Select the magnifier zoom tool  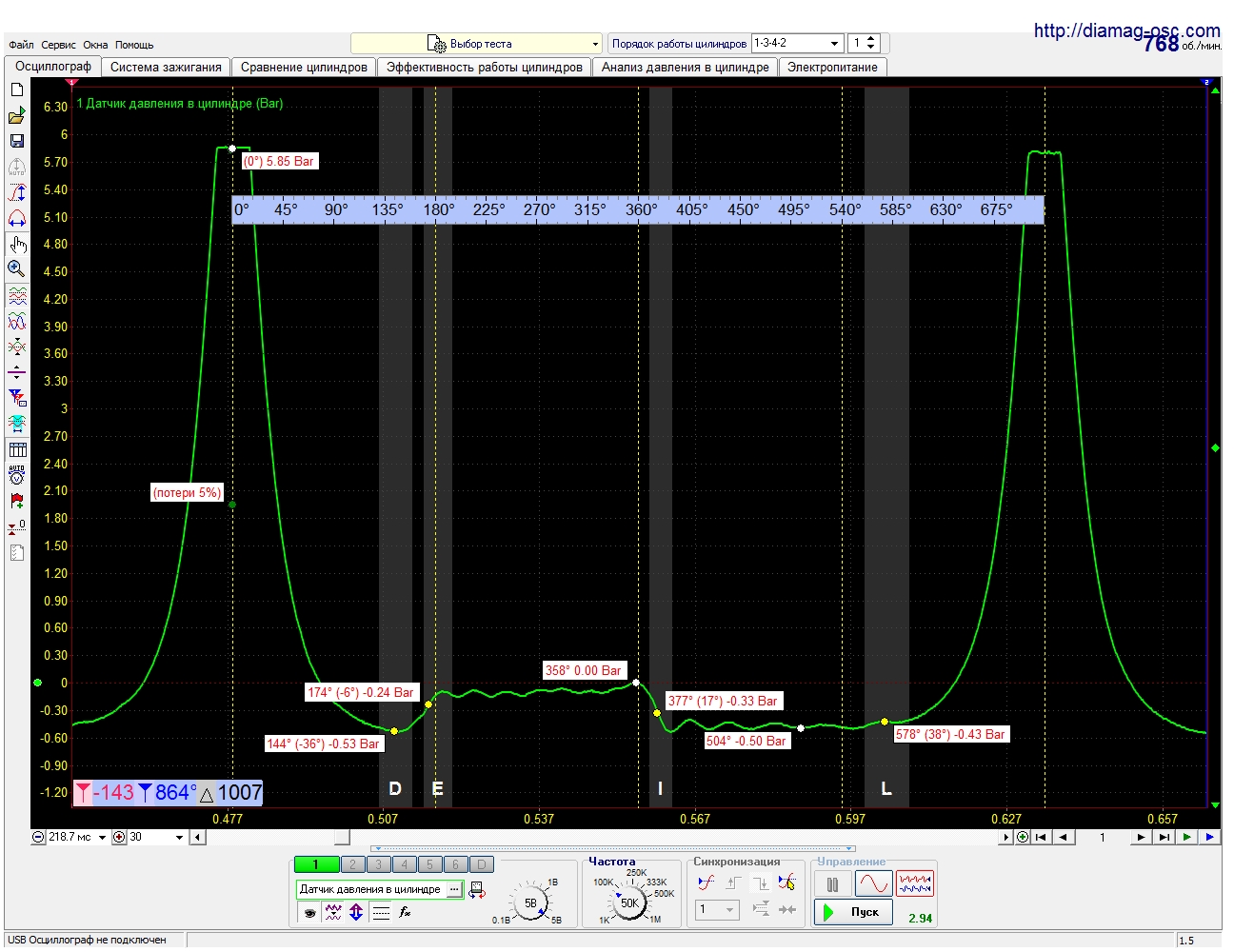[x=16, y=269]
